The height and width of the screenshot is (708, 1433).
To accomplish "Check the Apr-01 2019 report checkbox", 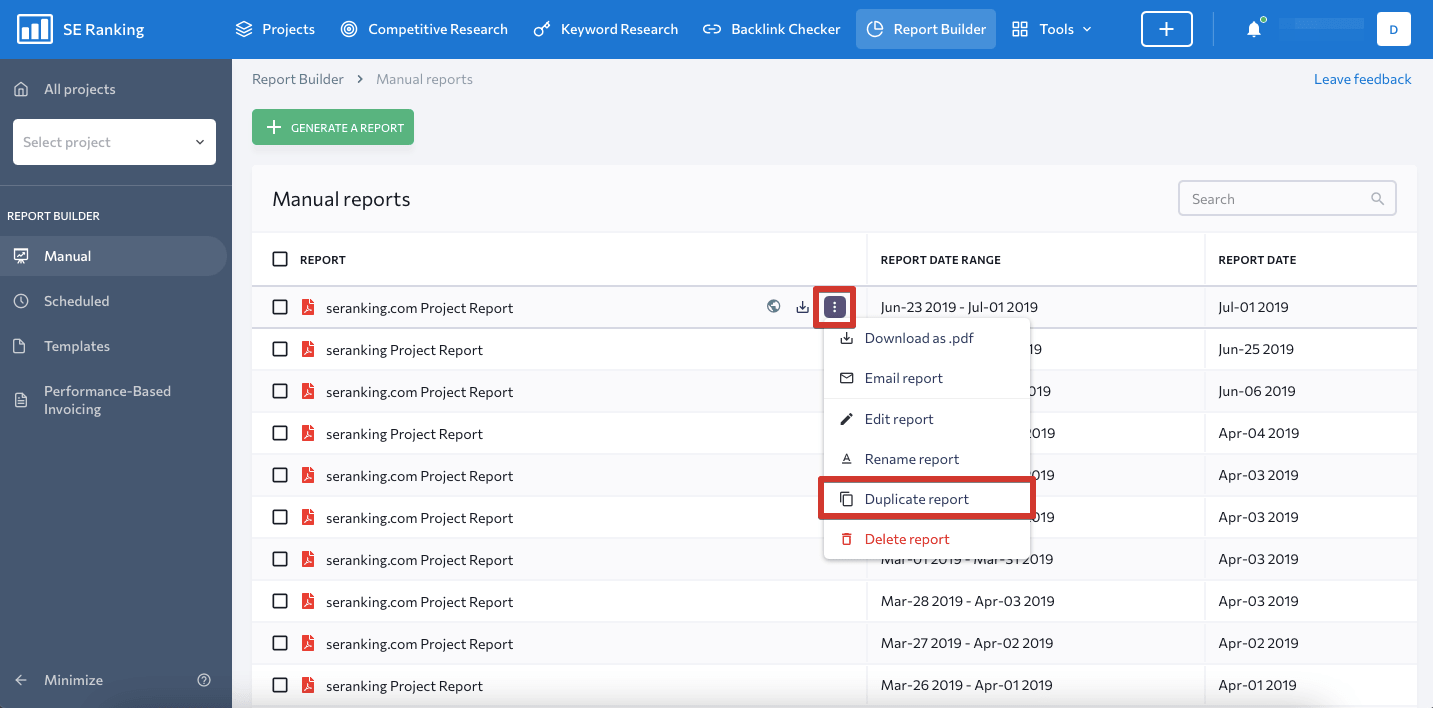I will (x=280, y=685).
